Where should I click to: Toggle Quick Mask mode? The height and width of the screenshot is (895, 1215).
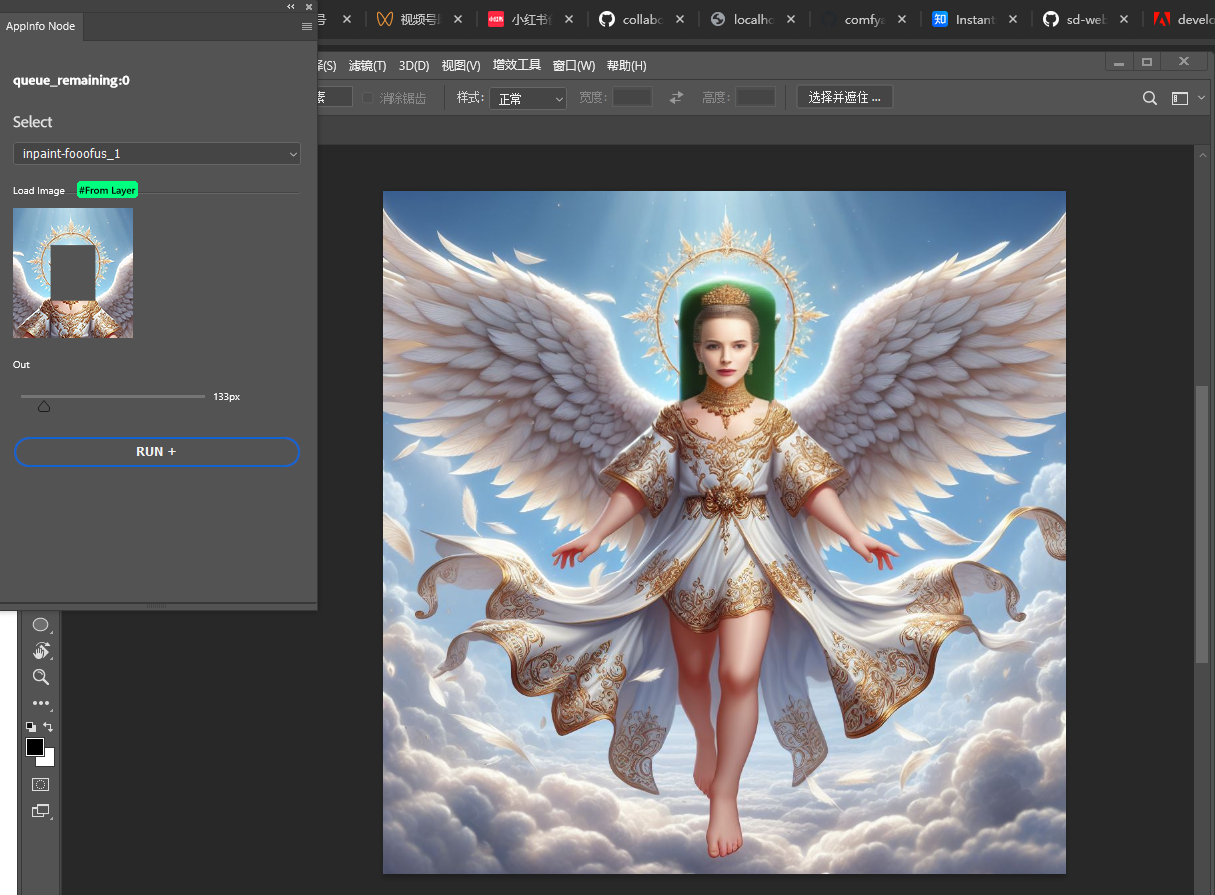[40, 784]
